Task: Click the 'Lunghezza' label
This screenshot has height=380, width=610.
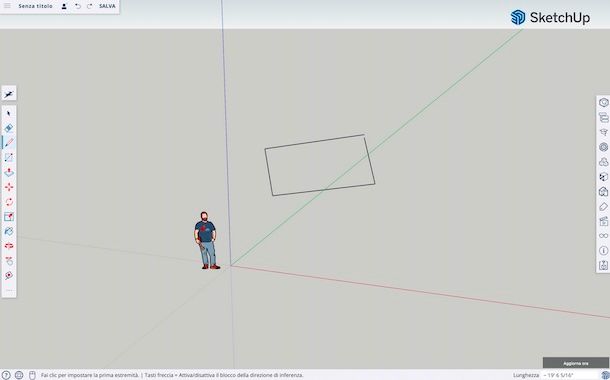Action: click(526, 375)
